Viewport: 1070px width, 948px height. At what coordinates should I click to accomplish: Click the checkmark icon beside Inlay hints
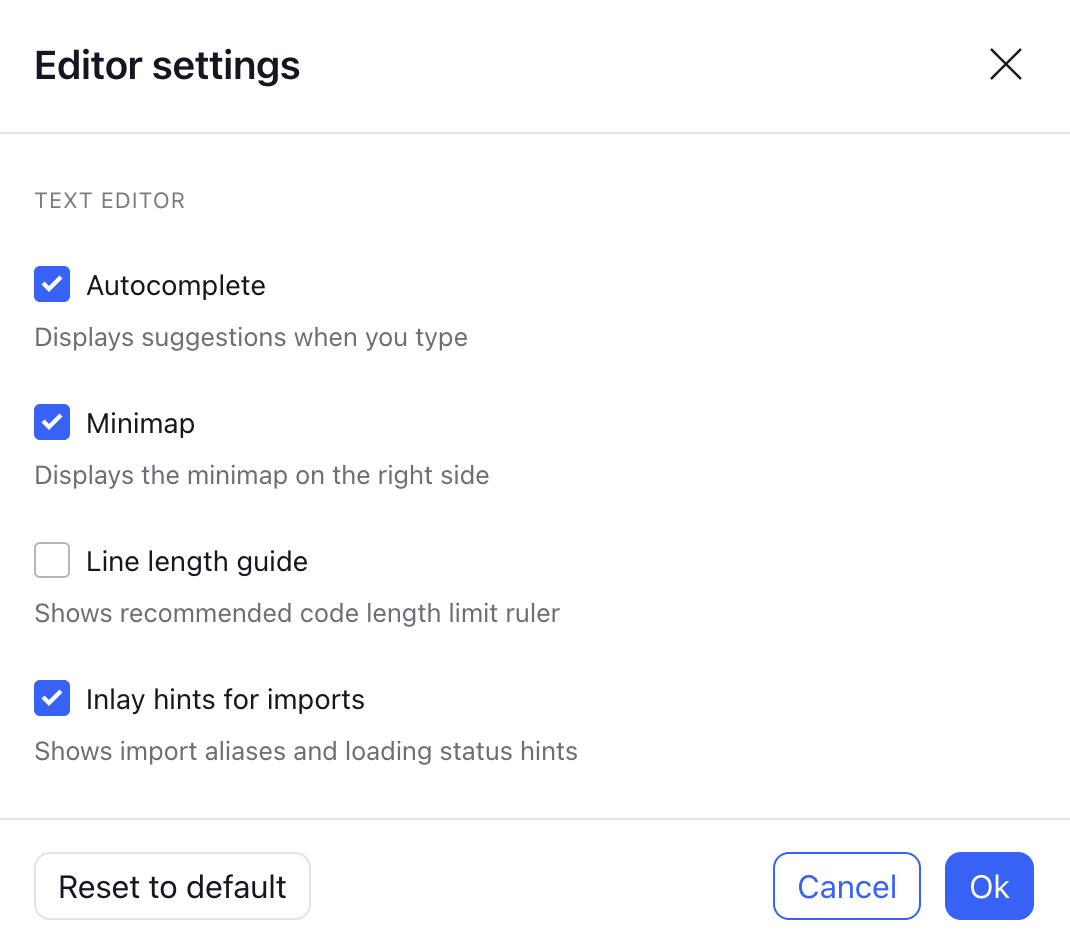[52, 698]
